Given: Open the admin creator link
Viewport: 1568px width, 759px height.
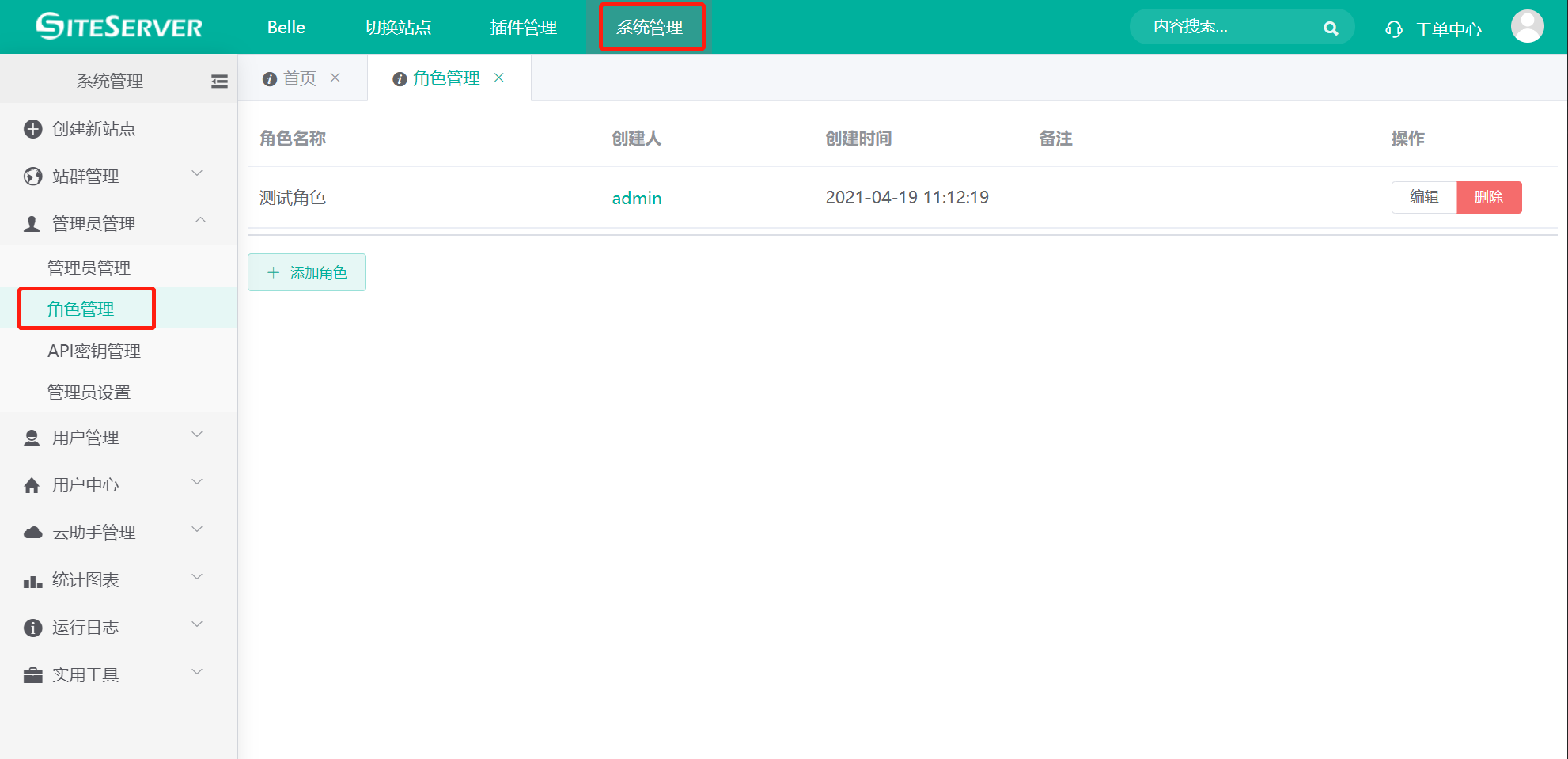Looking at the screenshot, I should click(636, 198).
